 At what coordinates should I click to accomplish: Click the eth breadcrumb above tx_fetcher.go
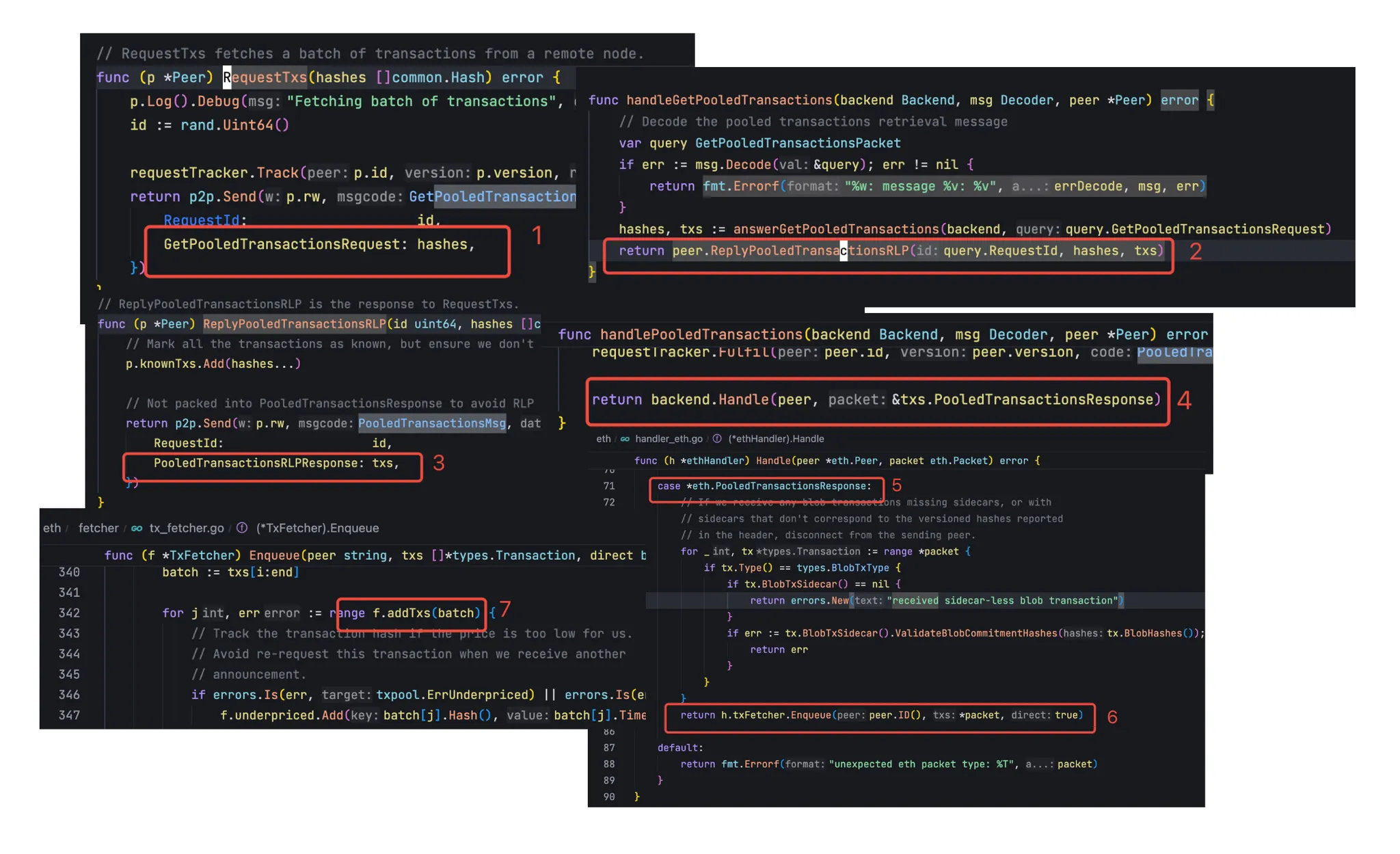[51, 529]
